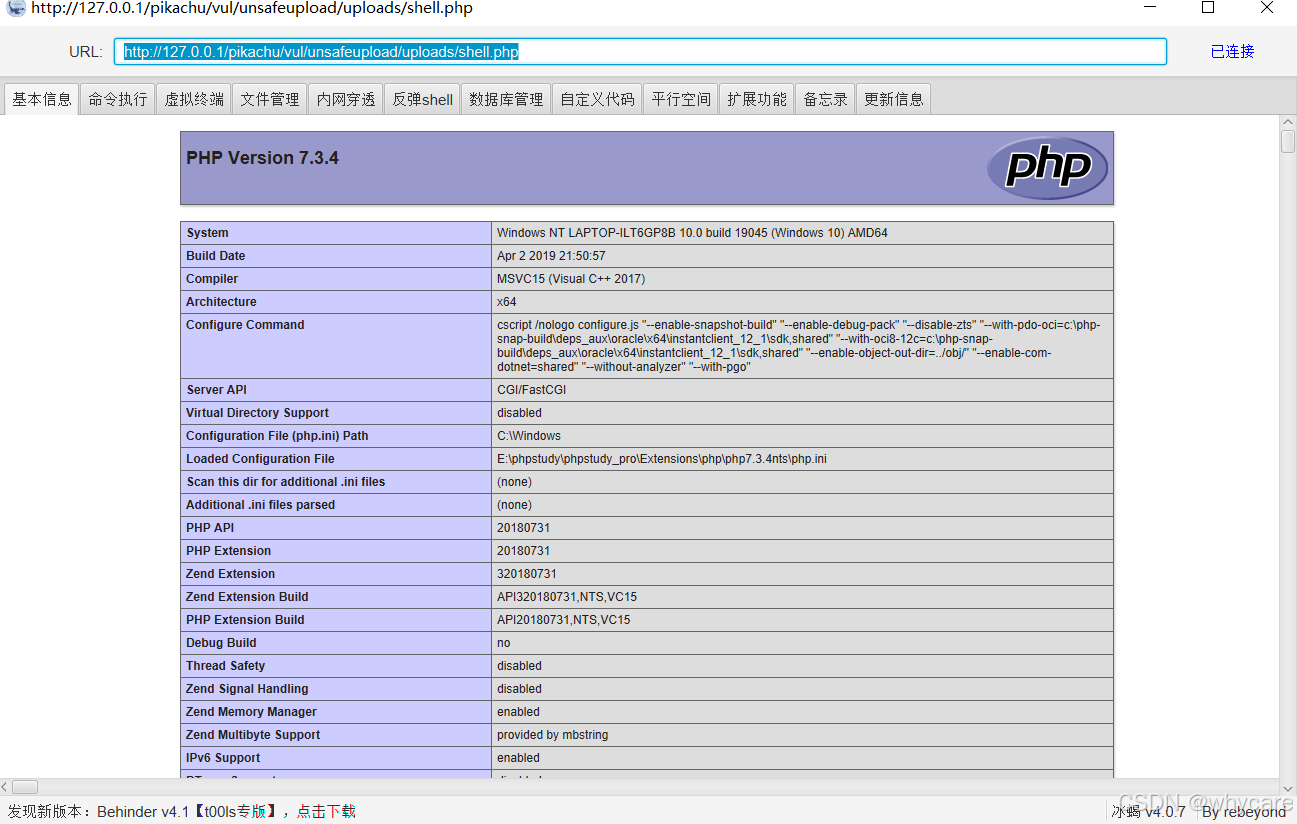Screen dimensions: 1297x824
Task: Open the 虚拟终端 tab
Action: tap(194, 99)
